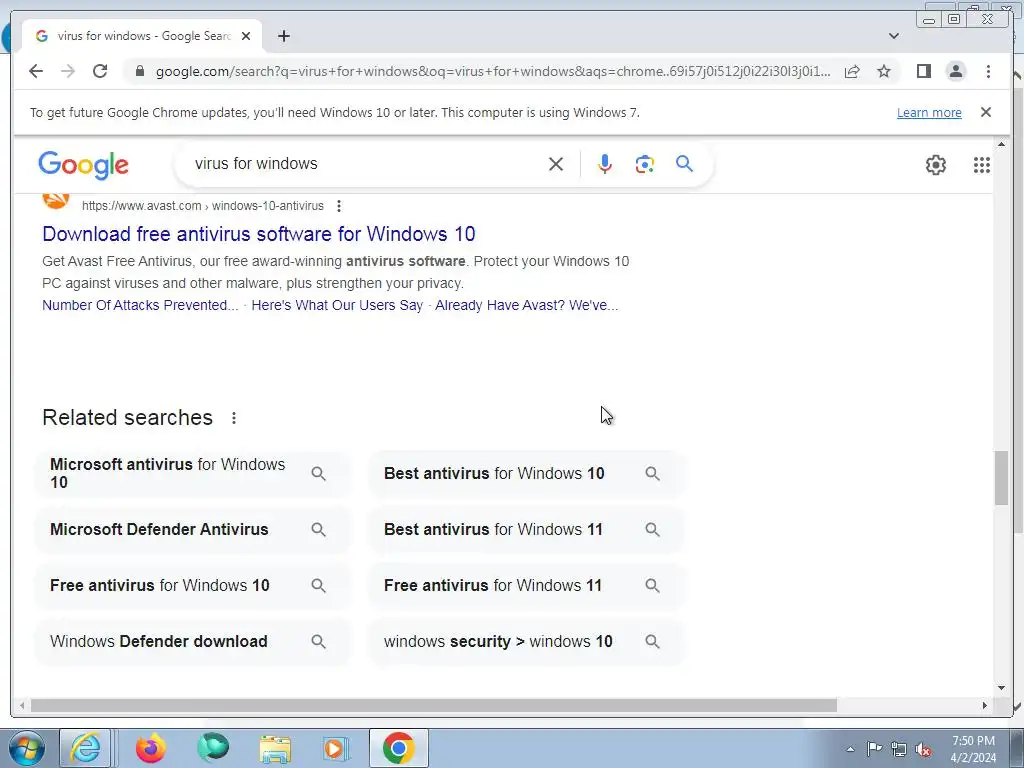Search Windows Defender download
The height and width of the screenshot is (768, 1024).
point(193,642)
